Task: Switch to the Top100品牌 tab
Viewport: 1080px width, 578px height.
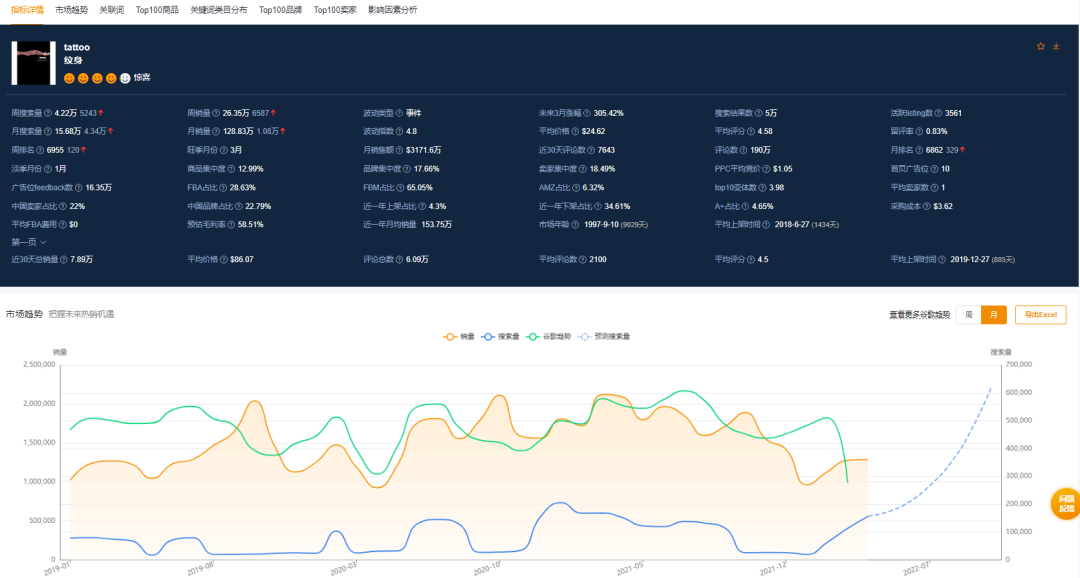Action: pos(280,10)
